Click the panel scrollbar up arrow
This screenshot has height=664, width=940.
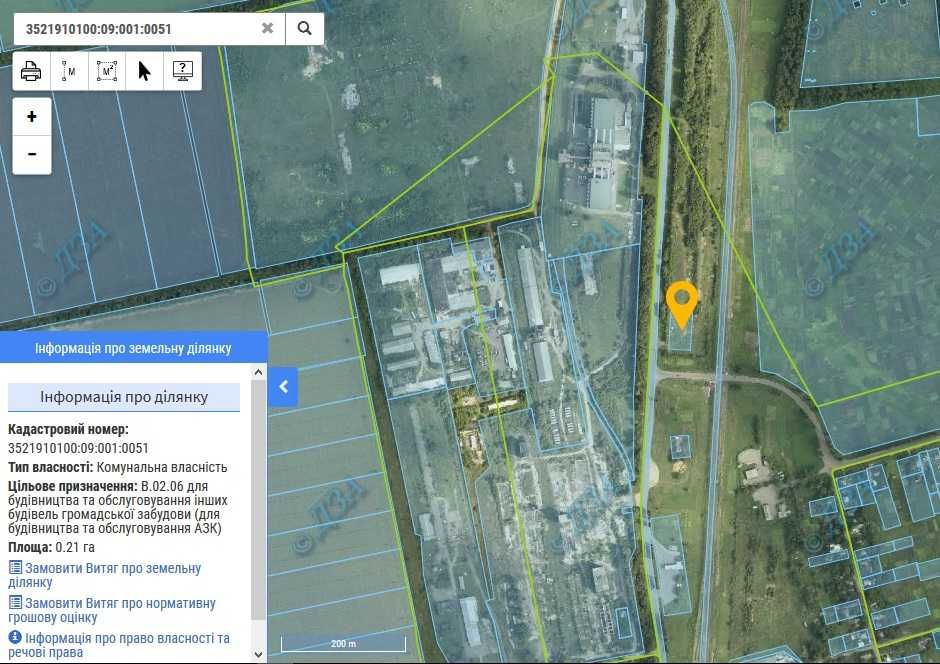pos(258,372)
